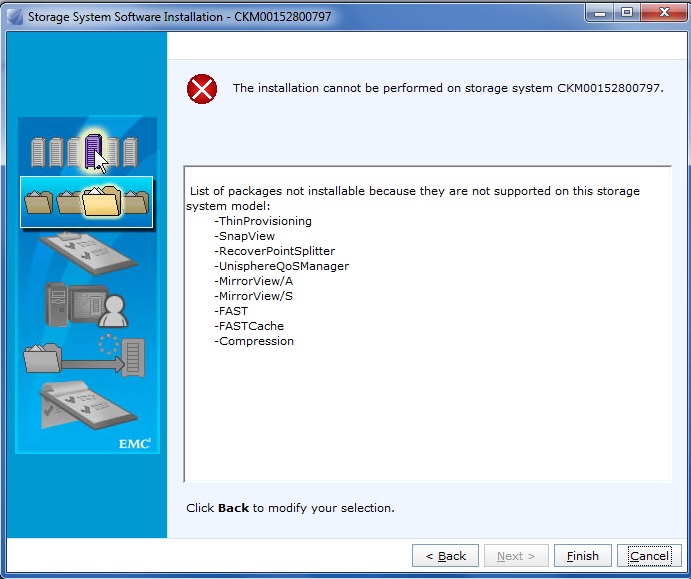The image size is (691, 579).
Task: Click the -ThinProvisioning package entry
Action: click(263, 221)
